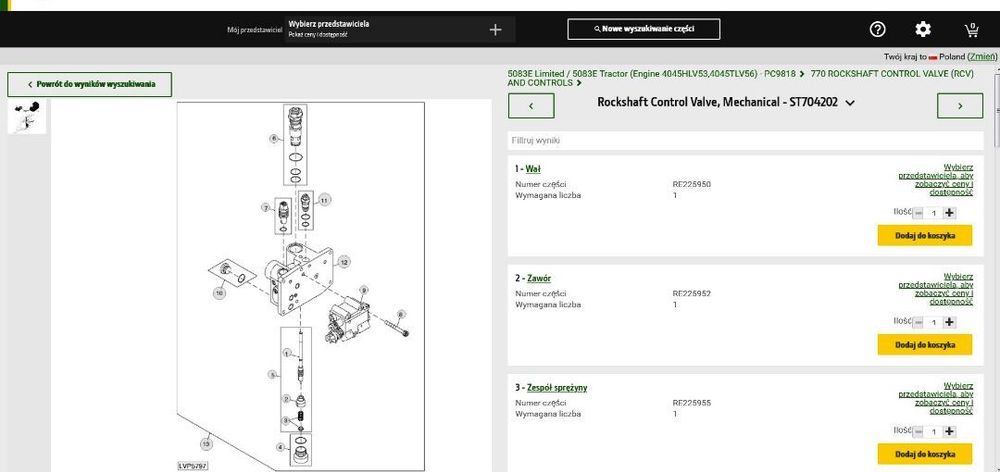This screenshot has width=1000, height=472.
Task: Open the settings gear icon
Action: click(x=923, y=29)
